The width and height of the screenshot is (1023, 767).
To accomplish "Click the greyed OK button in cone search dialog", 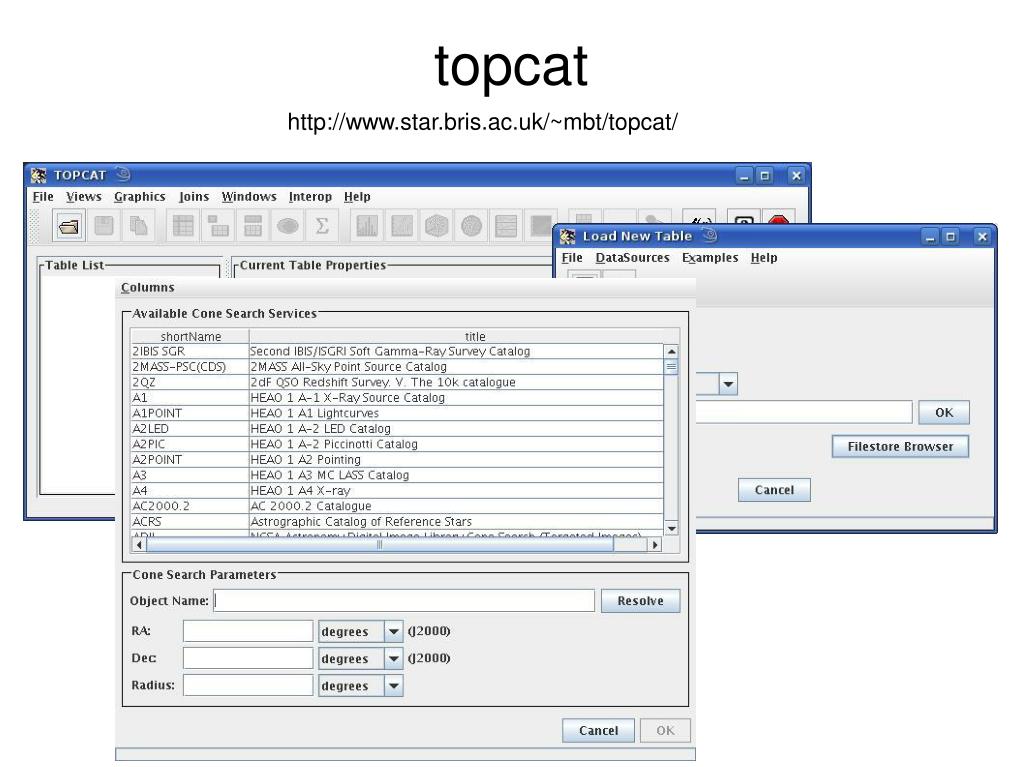I will tap(665, 730).
